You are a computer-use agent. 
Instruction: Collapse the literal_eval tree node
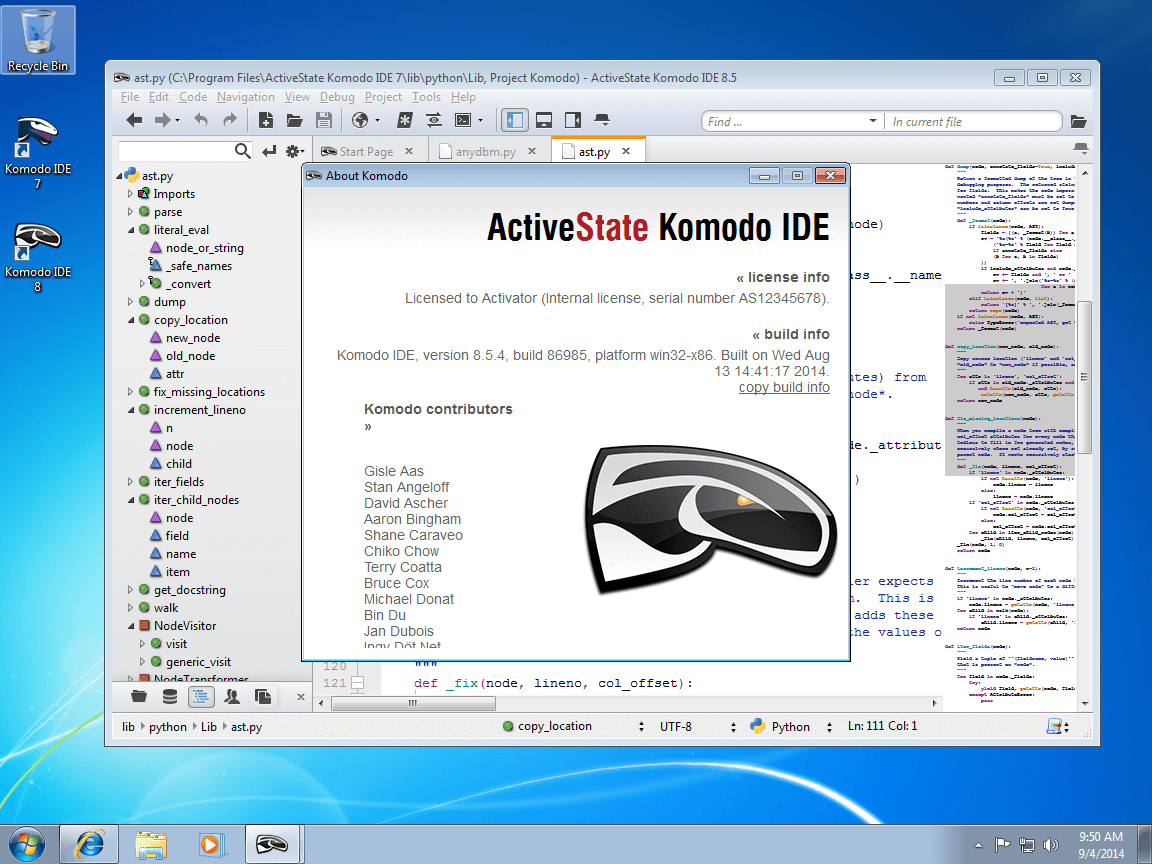tap(130, 230)
